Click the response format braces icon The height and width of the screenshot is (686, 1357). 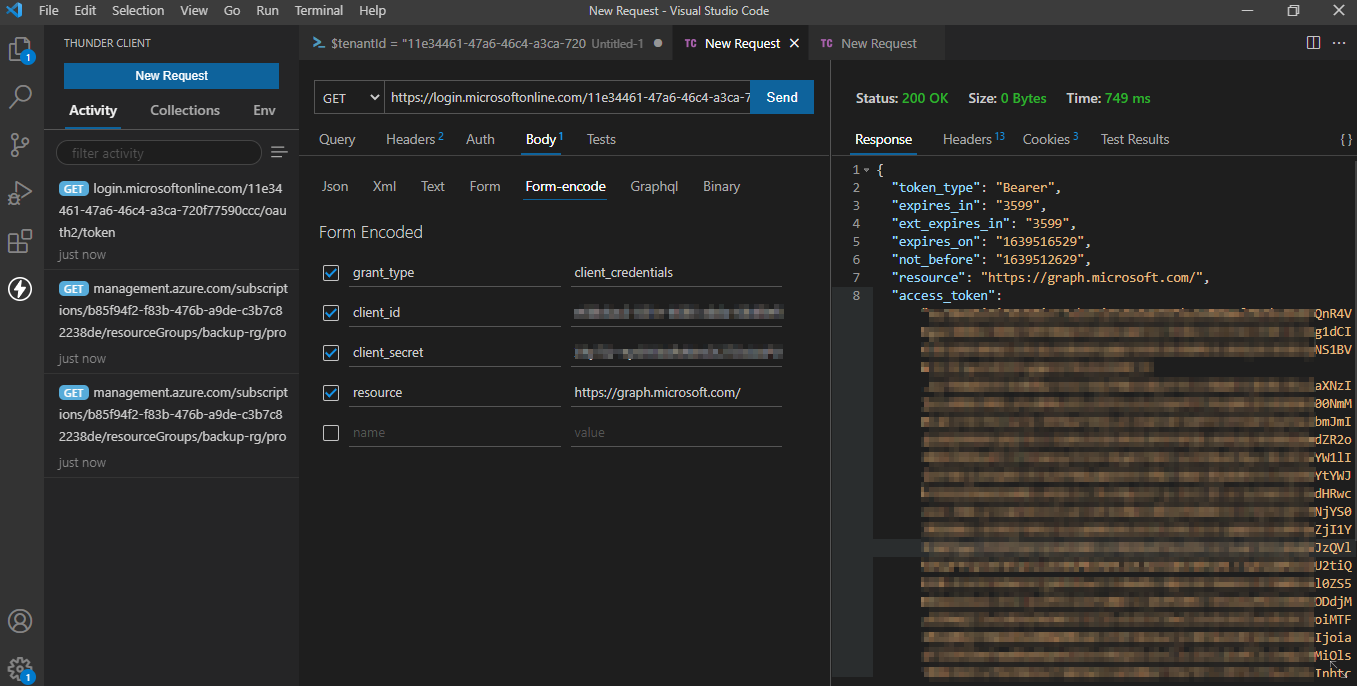[x=1346, y=140]
